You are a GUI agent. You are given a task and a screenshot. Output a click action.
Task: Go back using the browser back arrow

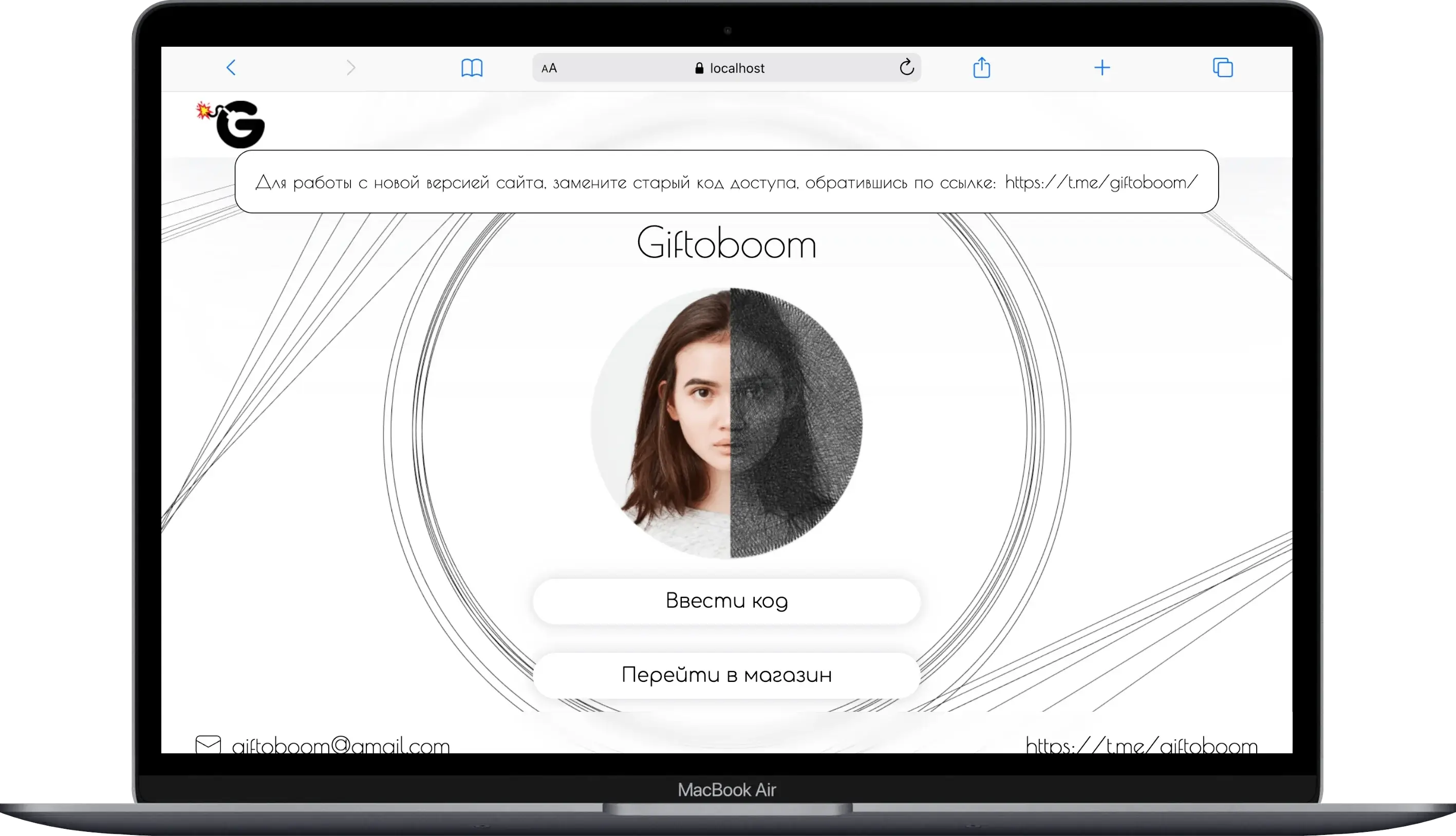(x=231, y=68)
